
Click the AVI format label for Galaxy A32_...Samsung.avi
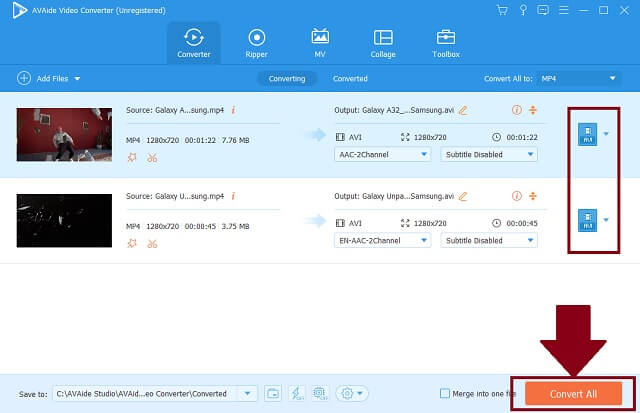click(x=355, y=137)
